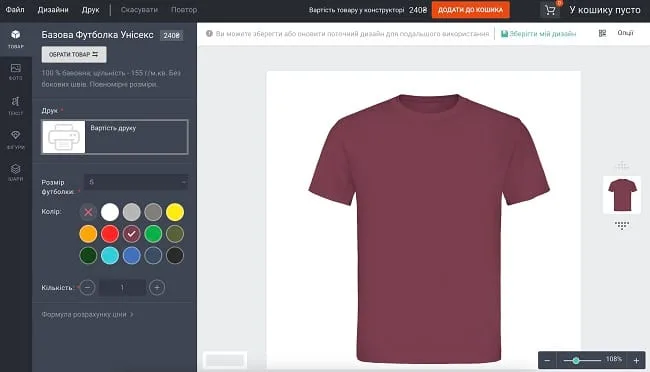Click the t-shirt on the canvas
Viewport: 650px width, 372px height.
click(x=429, y=228)
